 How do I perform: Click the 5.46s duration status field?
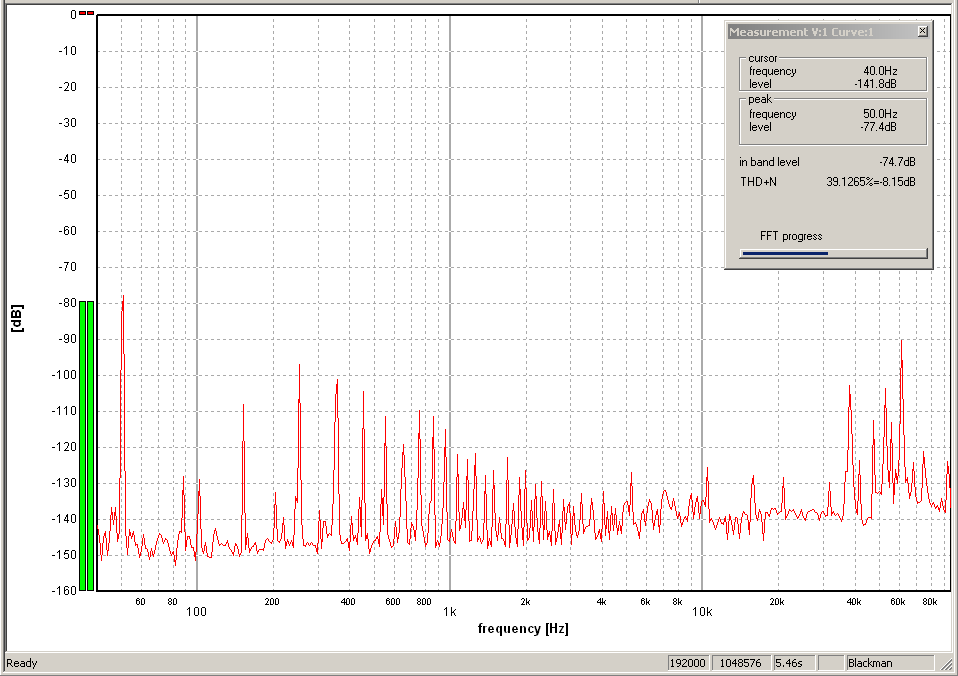tap(792, 663)
